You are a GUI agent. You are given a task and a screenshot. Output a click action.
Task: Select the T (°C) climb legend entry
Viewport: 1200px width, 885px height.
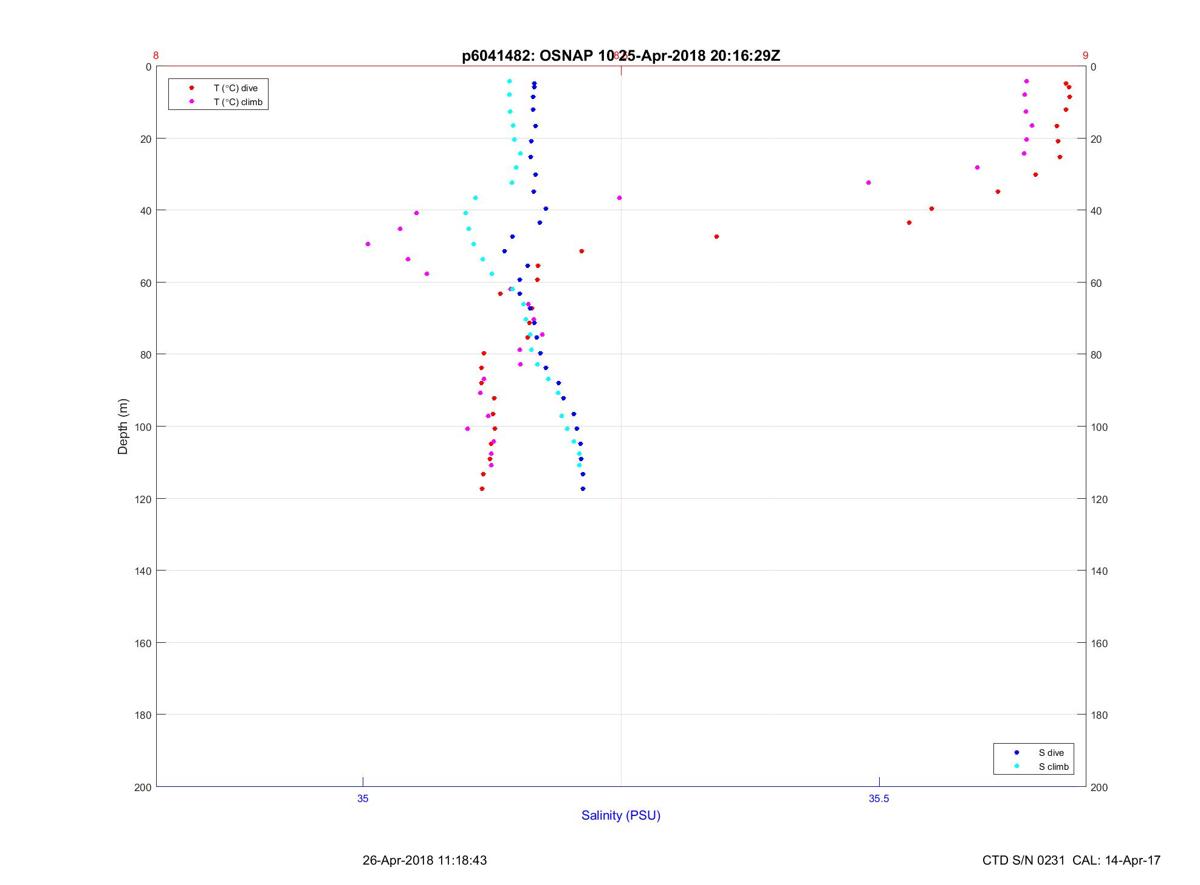[x=239, y=102]
